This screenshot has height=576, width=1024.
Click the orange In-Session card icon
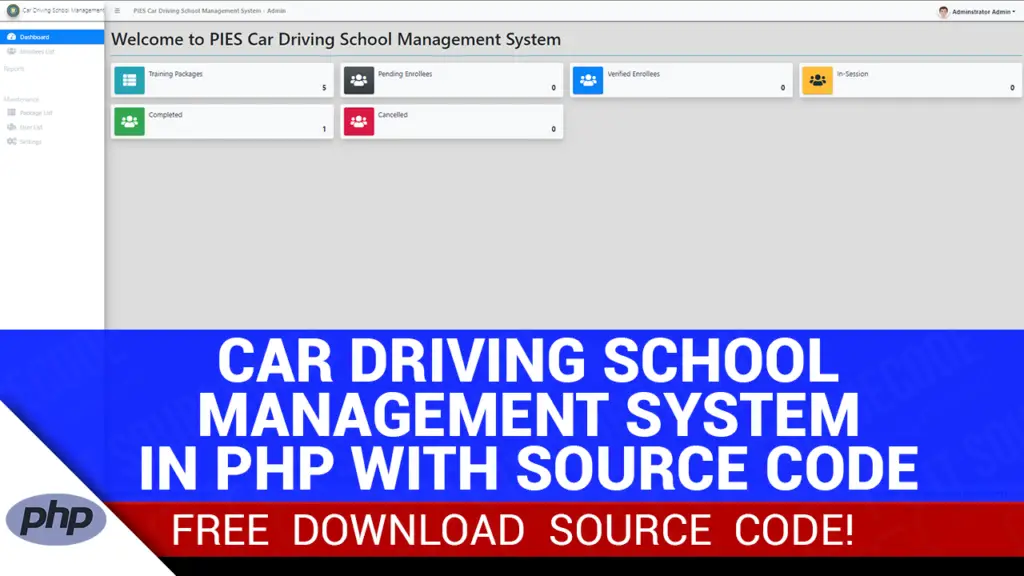[817, 79]
